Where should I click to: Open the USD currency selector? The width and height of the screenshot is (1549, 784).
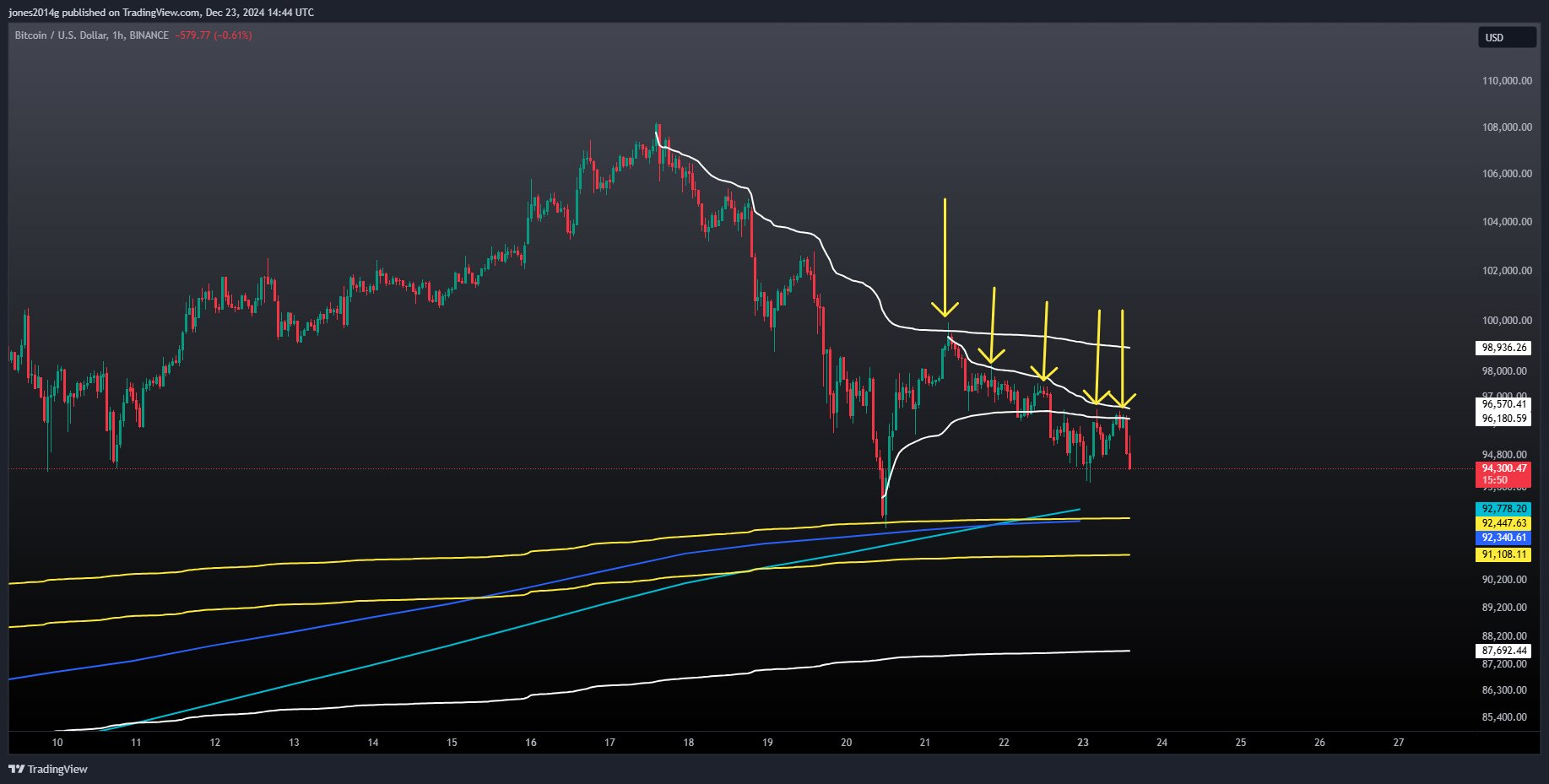(x=1506, y=37)
